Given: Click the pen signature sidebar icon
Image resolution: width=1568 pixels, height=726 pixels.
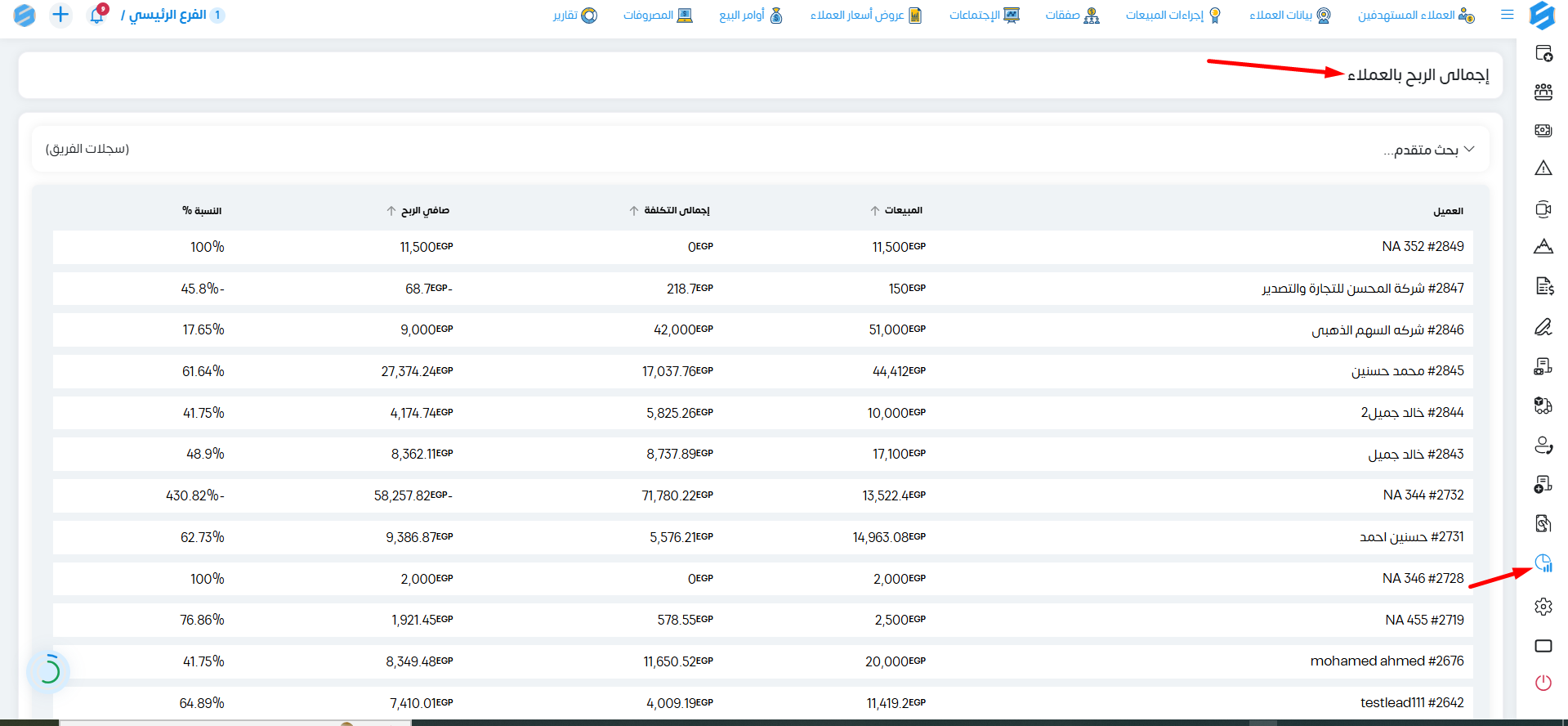Looking at the screenshot, I should 1543,328.
